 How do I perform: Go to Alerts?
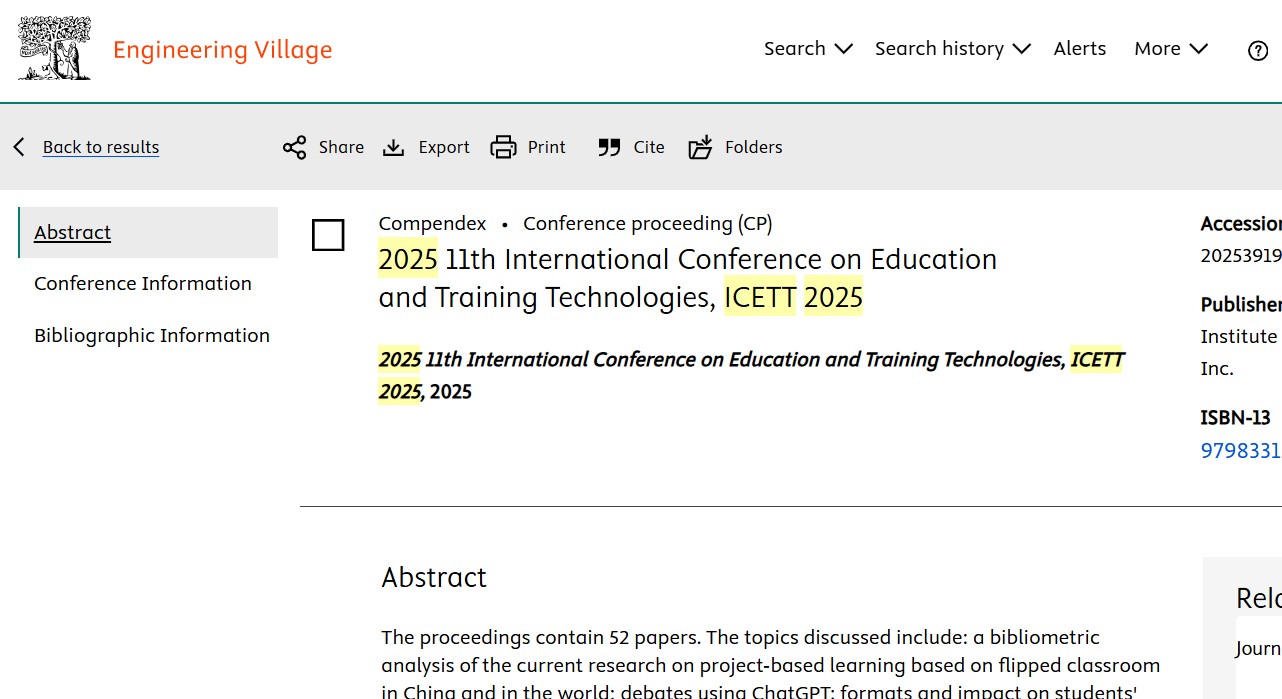[1079, 48]
